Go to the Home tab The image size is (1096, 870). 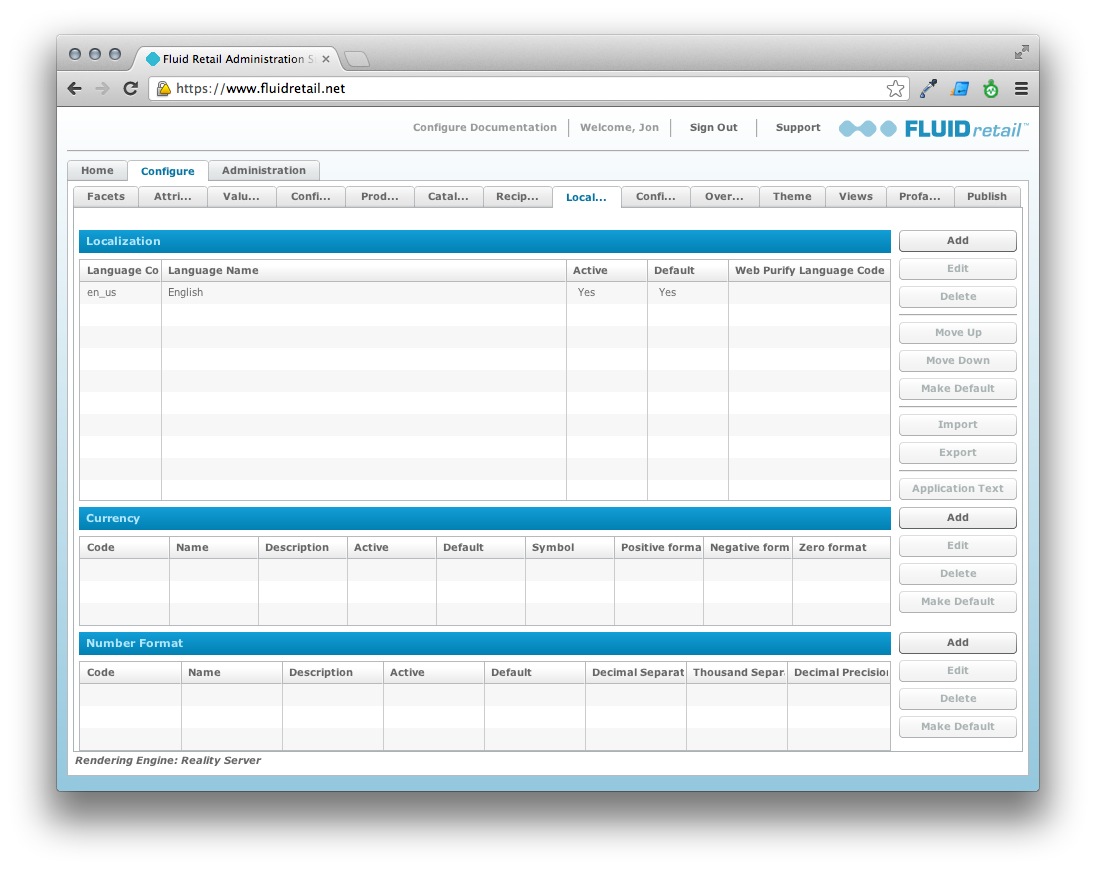click(96, 170)
